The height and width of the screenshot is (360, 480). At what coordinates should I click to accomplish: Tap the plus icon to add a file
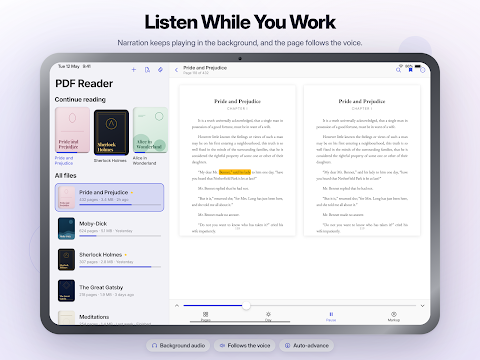134,70
